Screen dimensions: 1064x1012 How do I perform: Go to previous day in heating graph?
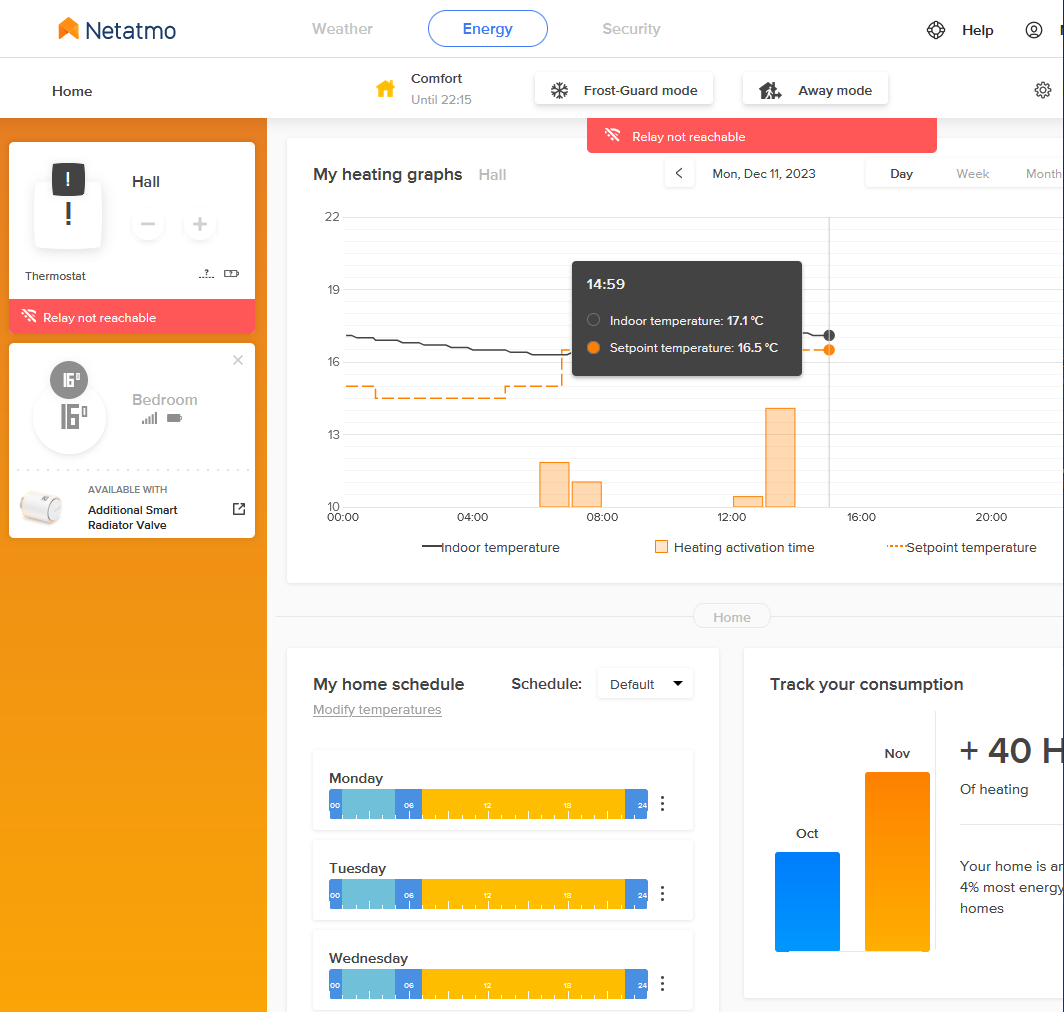(679, 173)
